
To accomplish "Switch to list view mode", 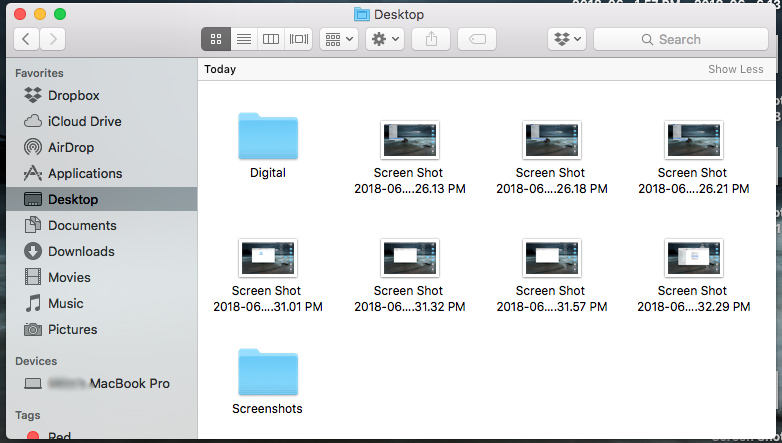I will click(244, 39).
